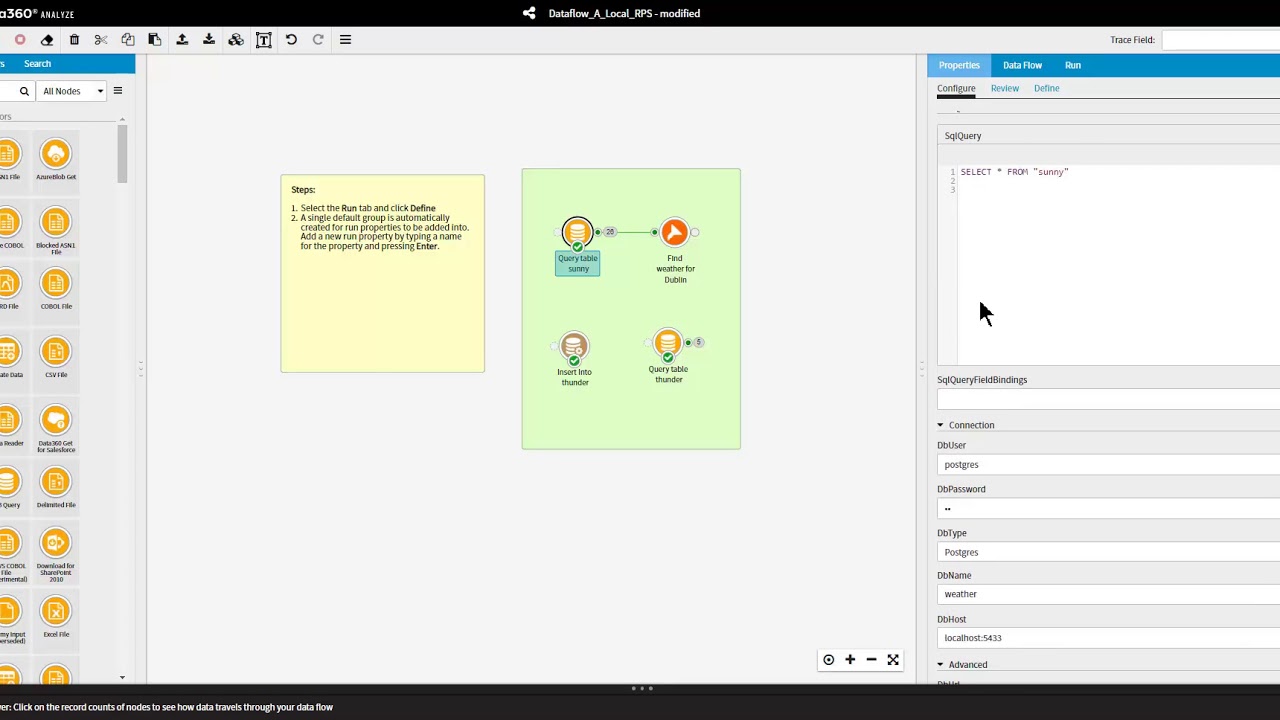Screen dimensions: 1280x720
Task: Click the copy icon in toolbar
Action: point(128,40)
